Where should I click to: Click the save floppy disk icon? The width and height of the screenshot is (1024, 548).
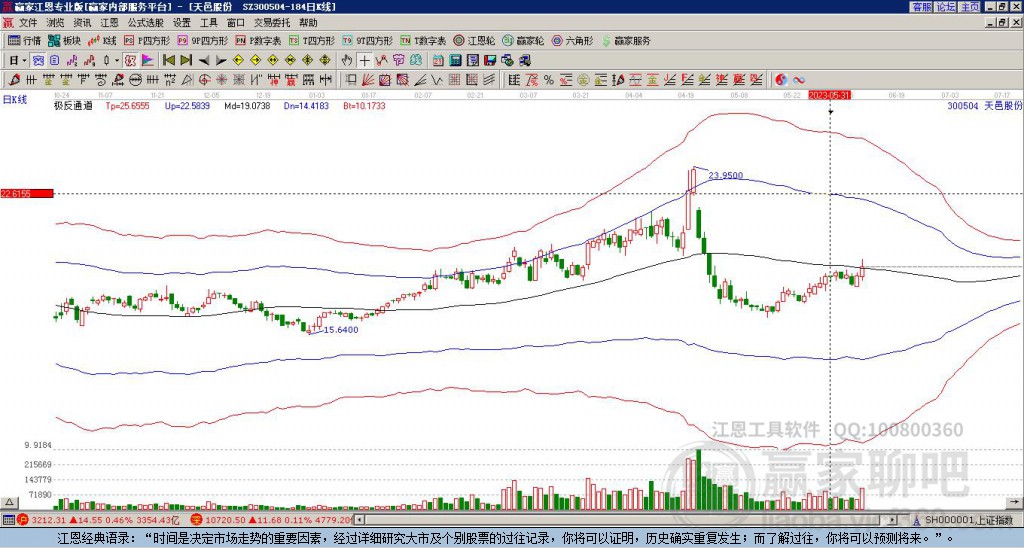(x=490, y=61)
